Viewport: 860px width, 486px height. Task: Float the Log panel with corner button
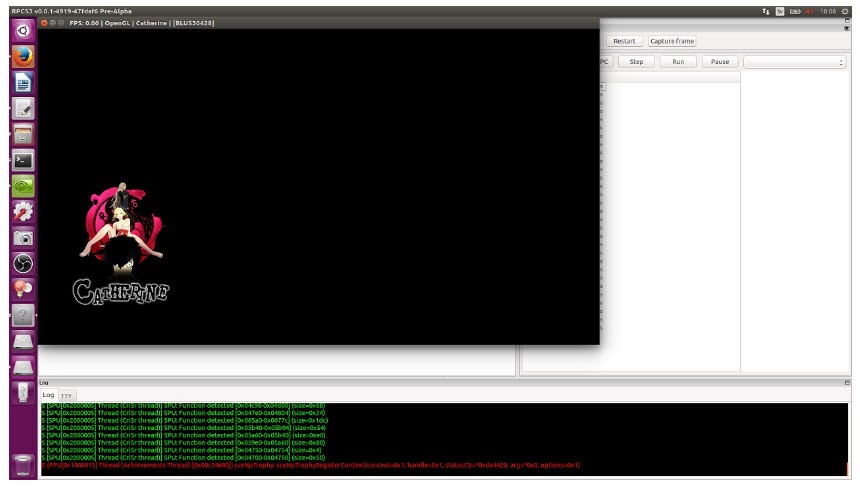(x=847, y=383)
